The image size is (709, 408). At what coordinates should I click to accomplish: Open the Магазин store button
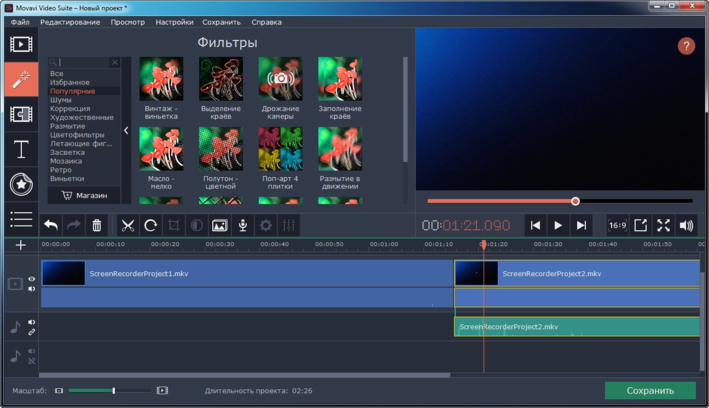(x=84, y=195)
